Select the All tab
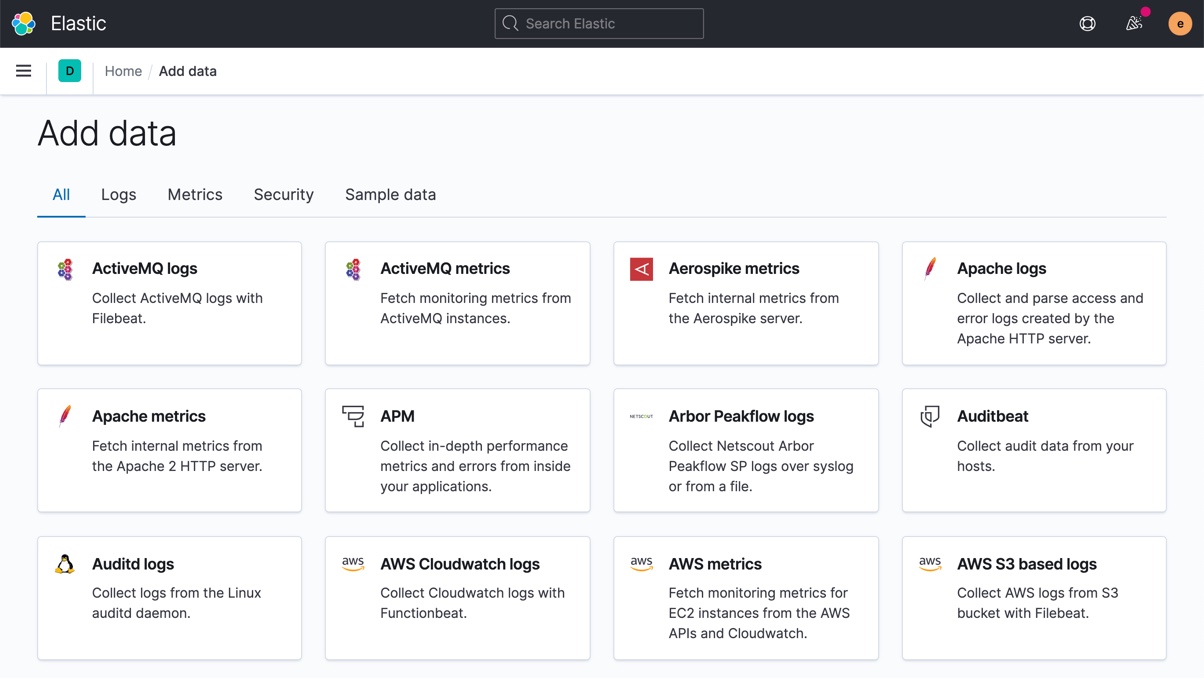 (x=61, y=195)
